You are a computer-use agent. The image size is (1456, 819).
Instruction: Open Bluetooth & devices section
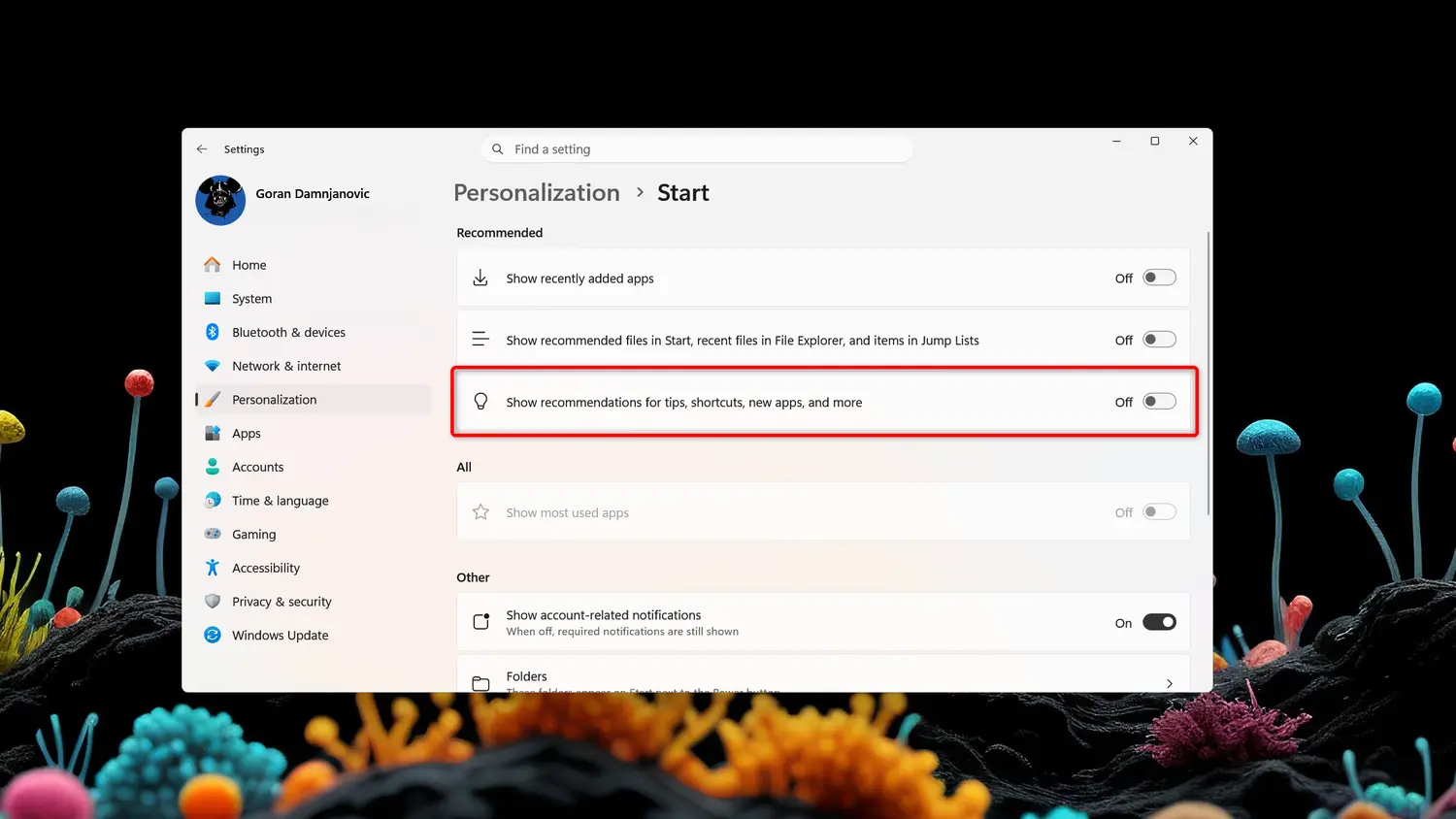coord(289,332)
